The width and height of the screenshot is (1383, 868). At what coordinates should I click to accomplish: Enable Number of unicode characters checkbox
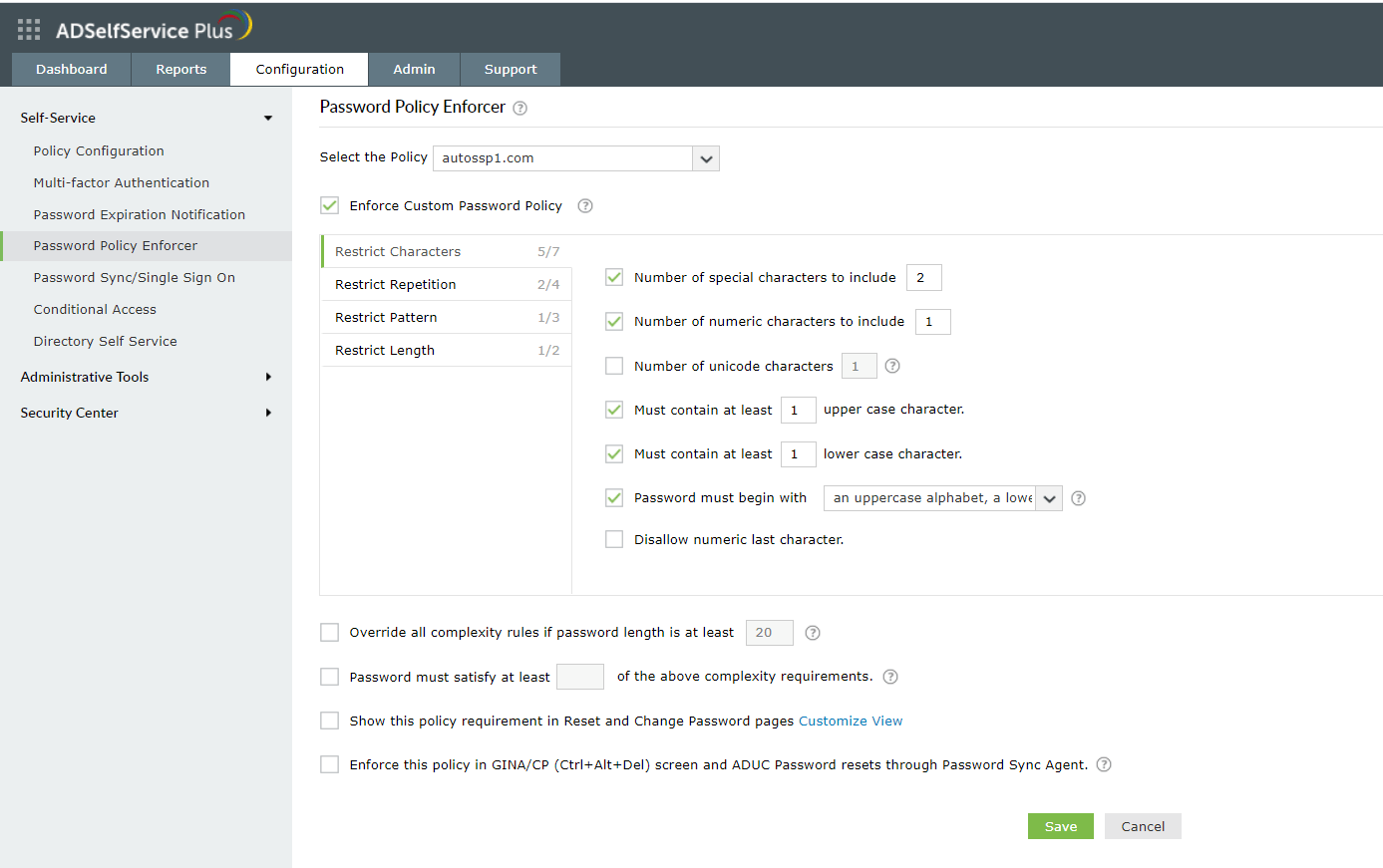pos(614,366)
